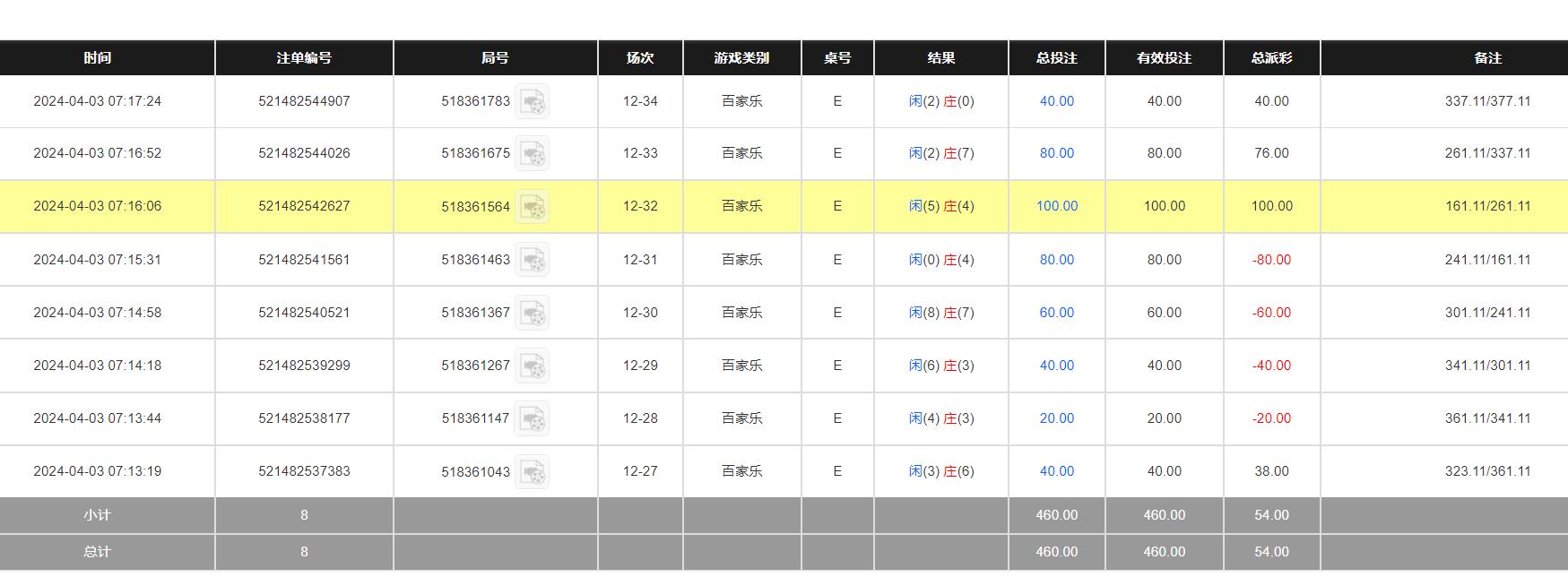
Task: Click the 注单编号 column header
Action: 304,58
